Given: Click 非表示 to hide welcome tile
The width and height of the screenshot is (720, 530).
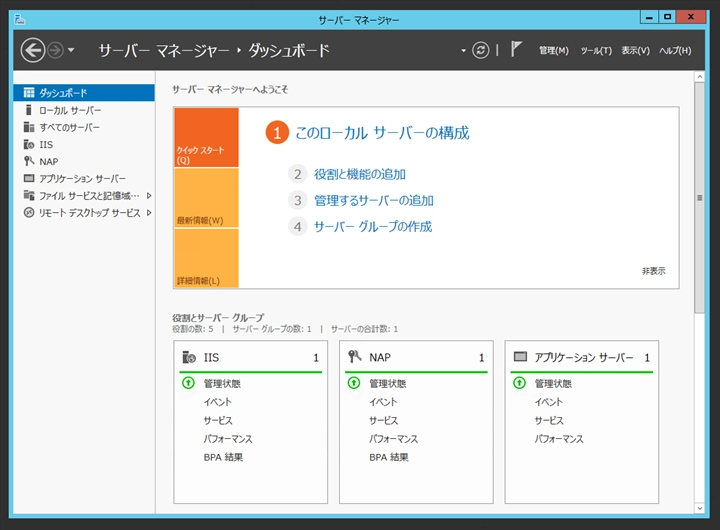Looking at the screenshot, I should 653,271.
